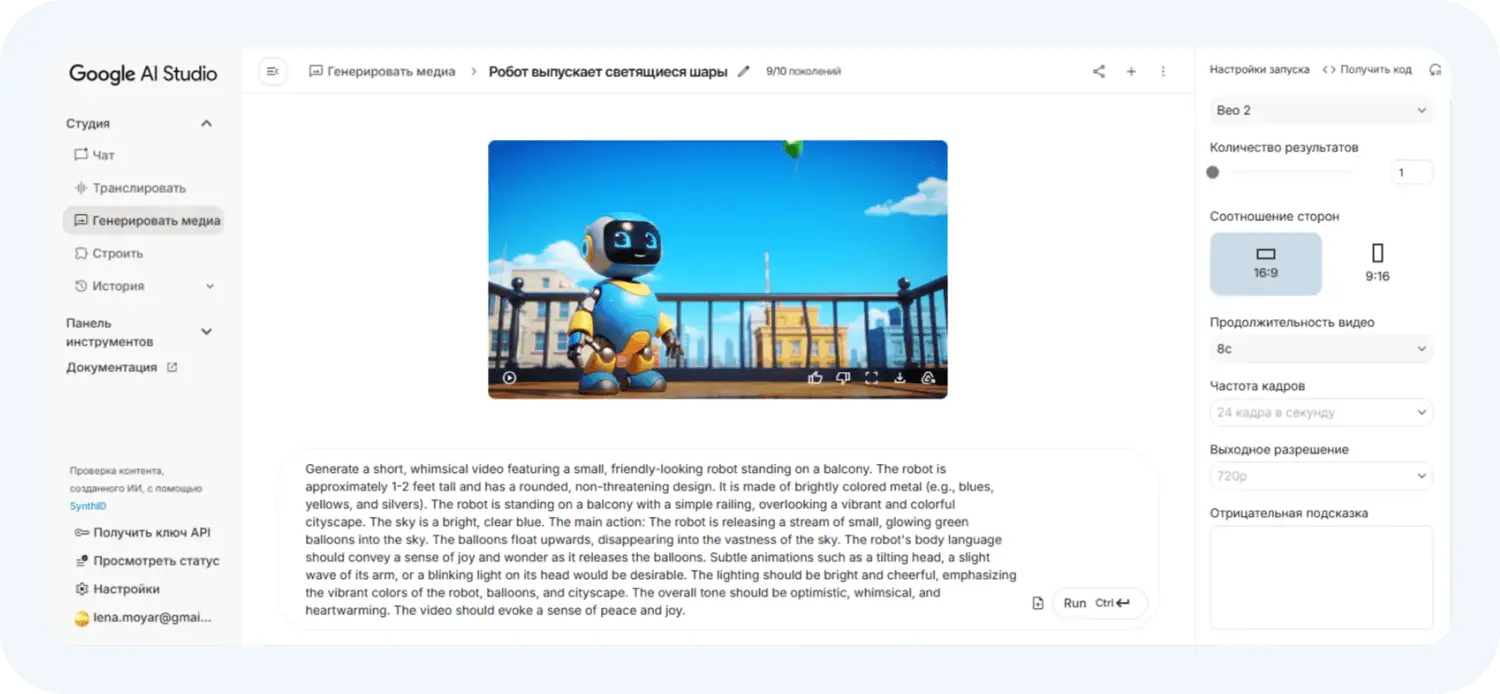Click Настройки запуска tab
Image resolution: width=1500 pixels, height=694 pixels.
pyautogui.click(x=1259, y=70)
